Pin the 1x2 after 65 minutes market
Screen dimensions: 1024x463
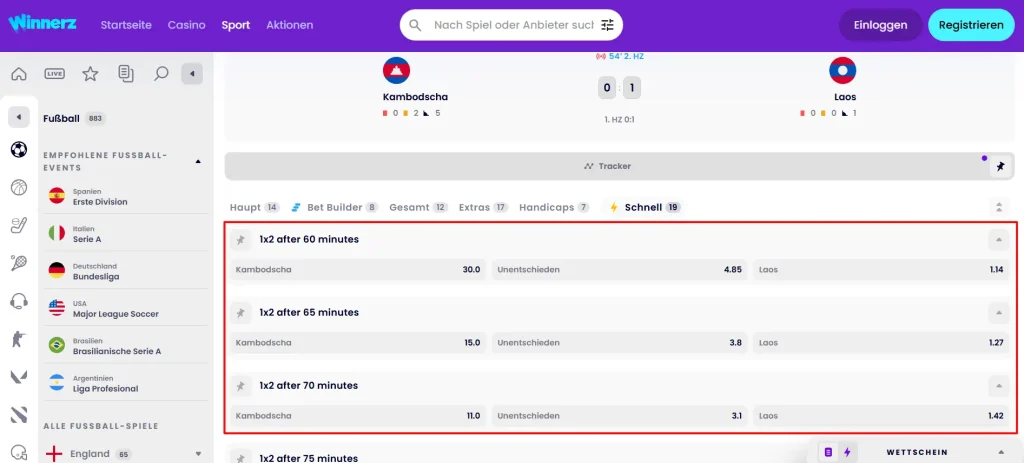(240, 313)
